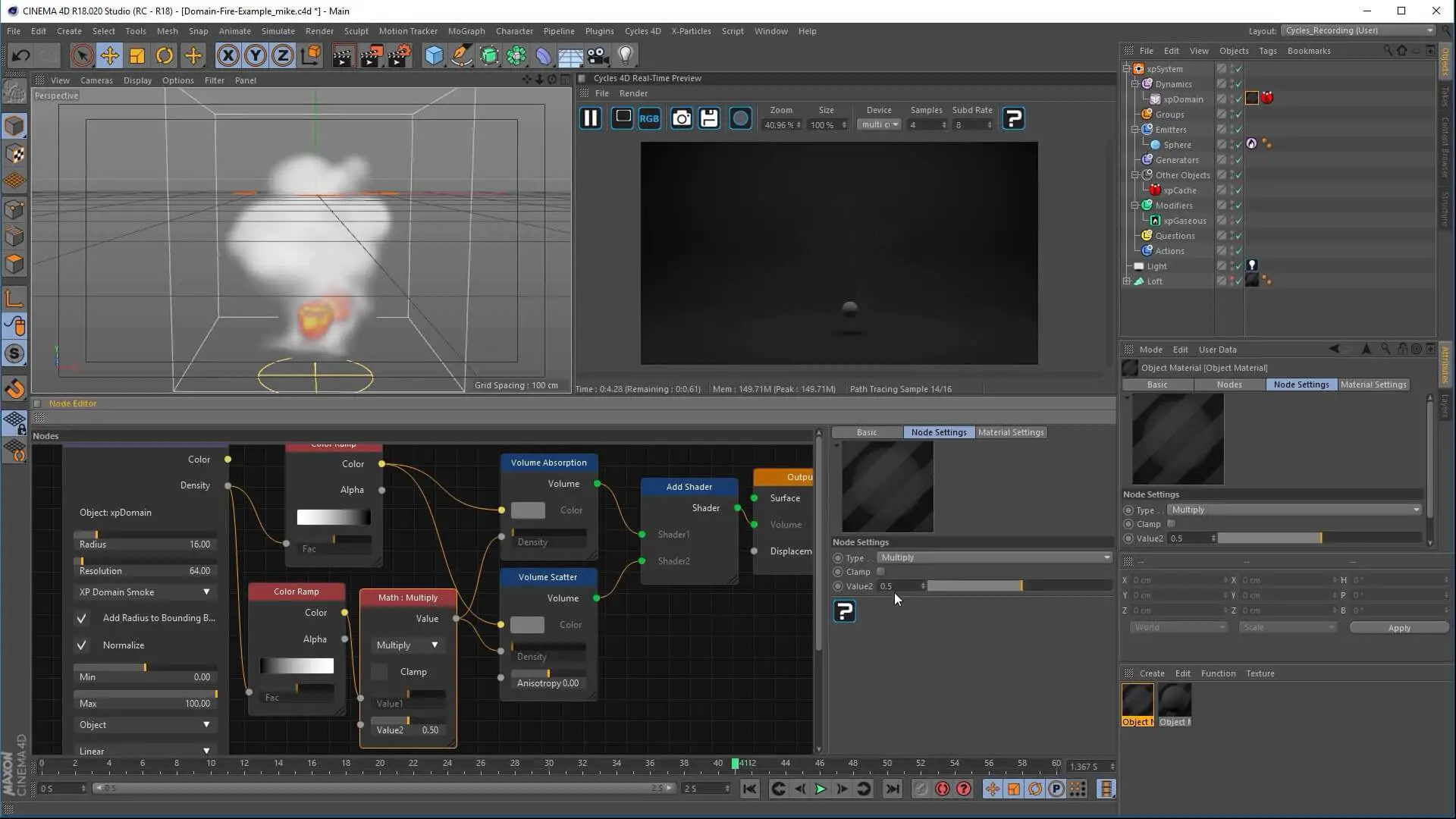Select the Rotate tool

165,55
